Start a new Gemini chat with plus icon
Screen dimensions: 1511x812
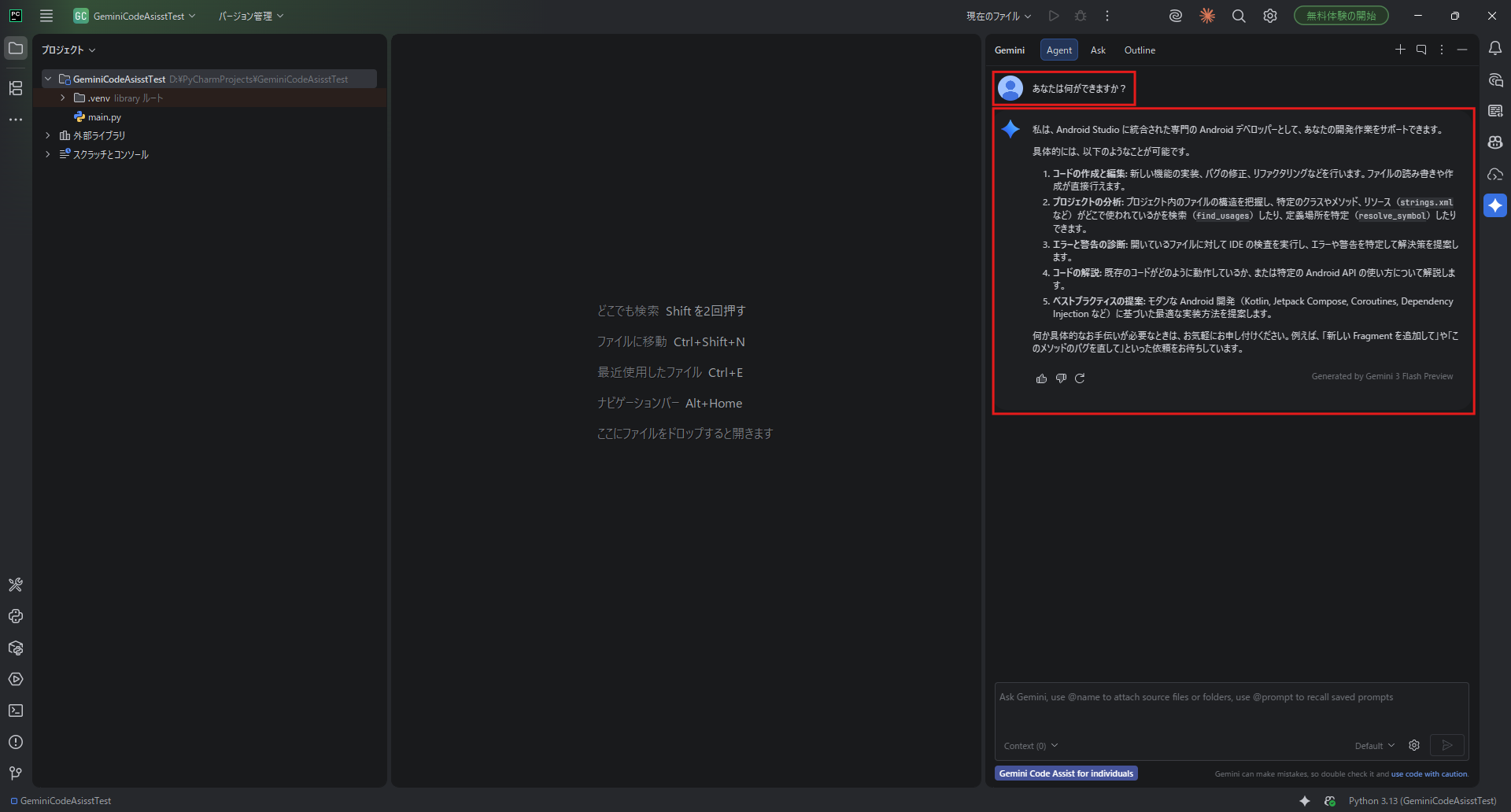(x=1400, y=50)
